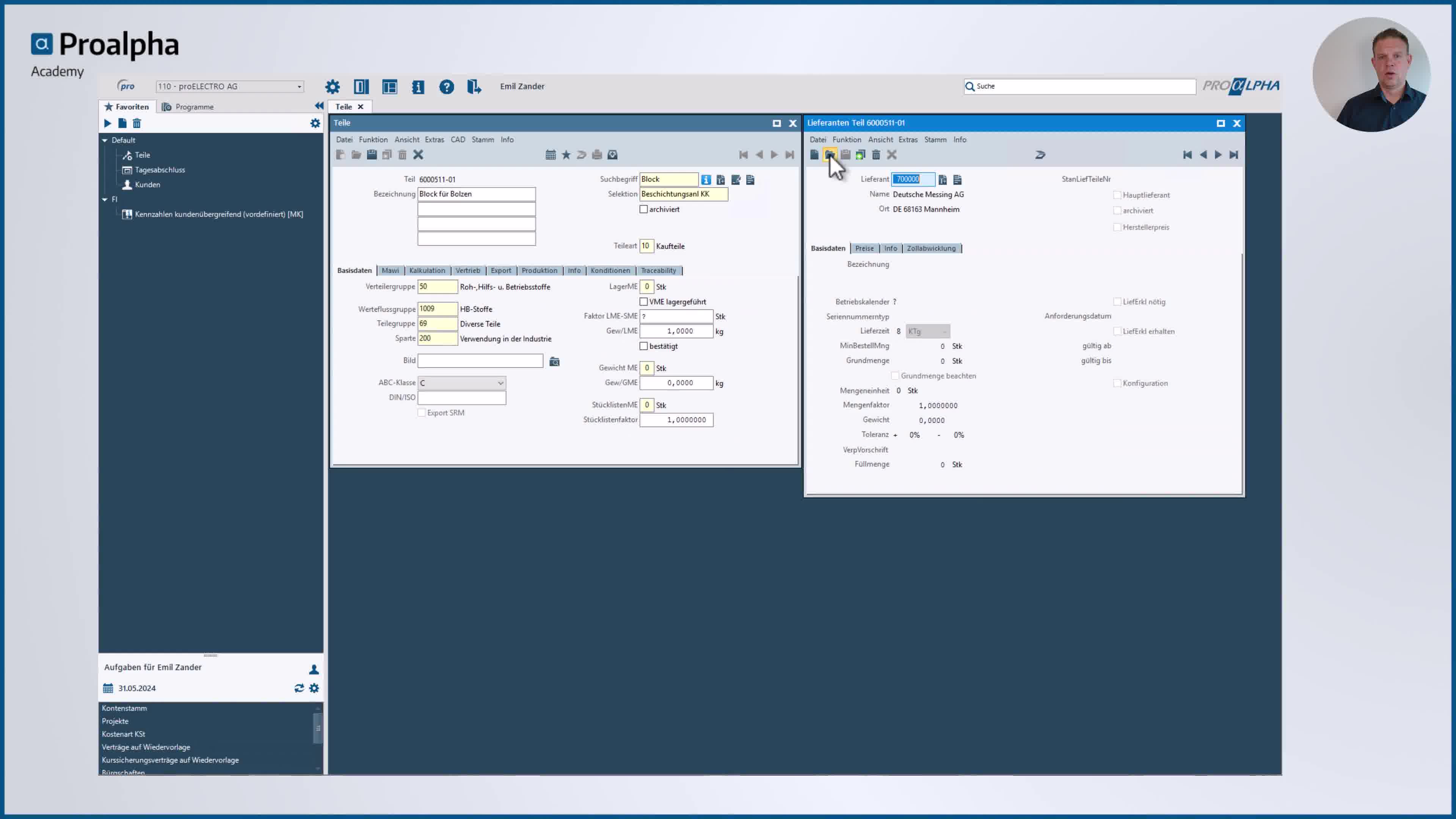The image size is (1456, 819).
Task: Switch to the Mawi tab
Action: [390, 271]
